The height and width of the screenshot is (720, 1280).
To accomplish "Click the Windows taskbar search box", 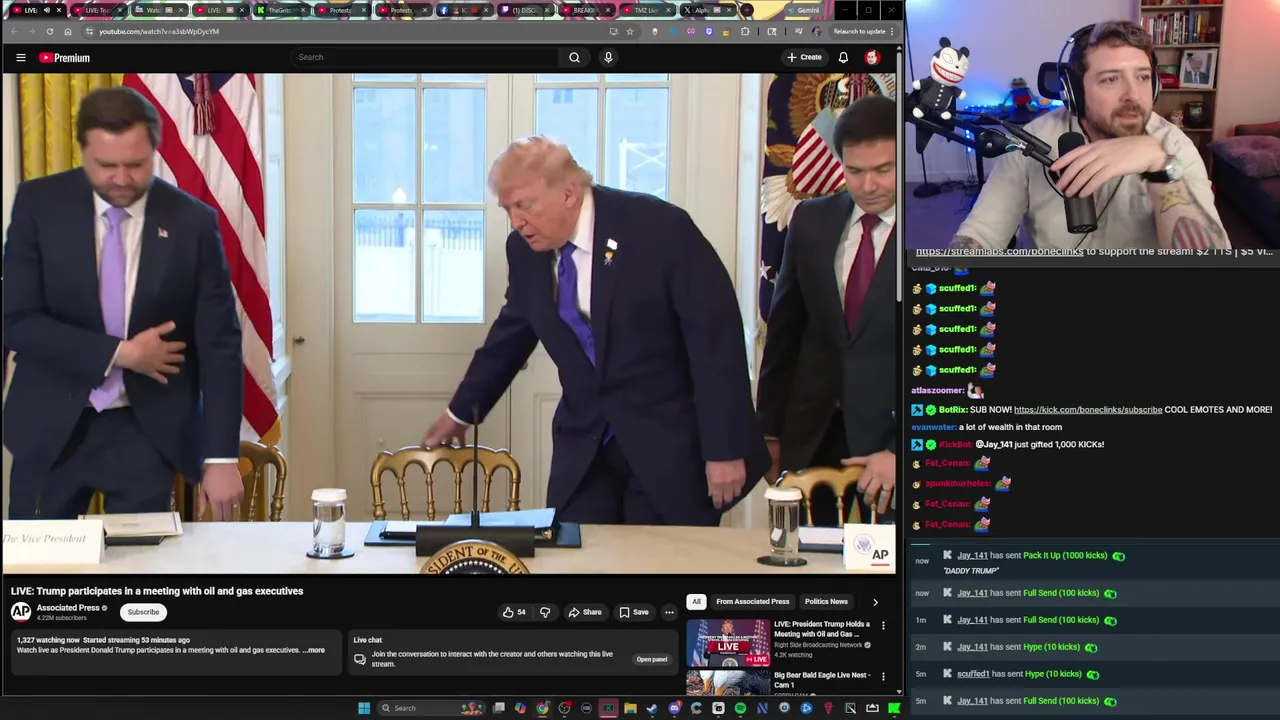I will [x=430, y=708].
